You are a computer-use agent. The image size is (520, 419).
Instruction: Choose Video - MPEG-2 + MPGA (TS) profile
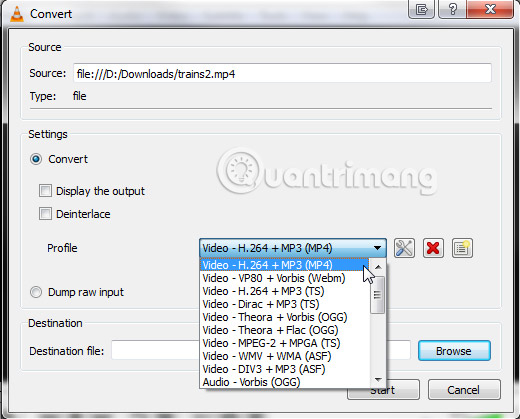coord(284,343)
